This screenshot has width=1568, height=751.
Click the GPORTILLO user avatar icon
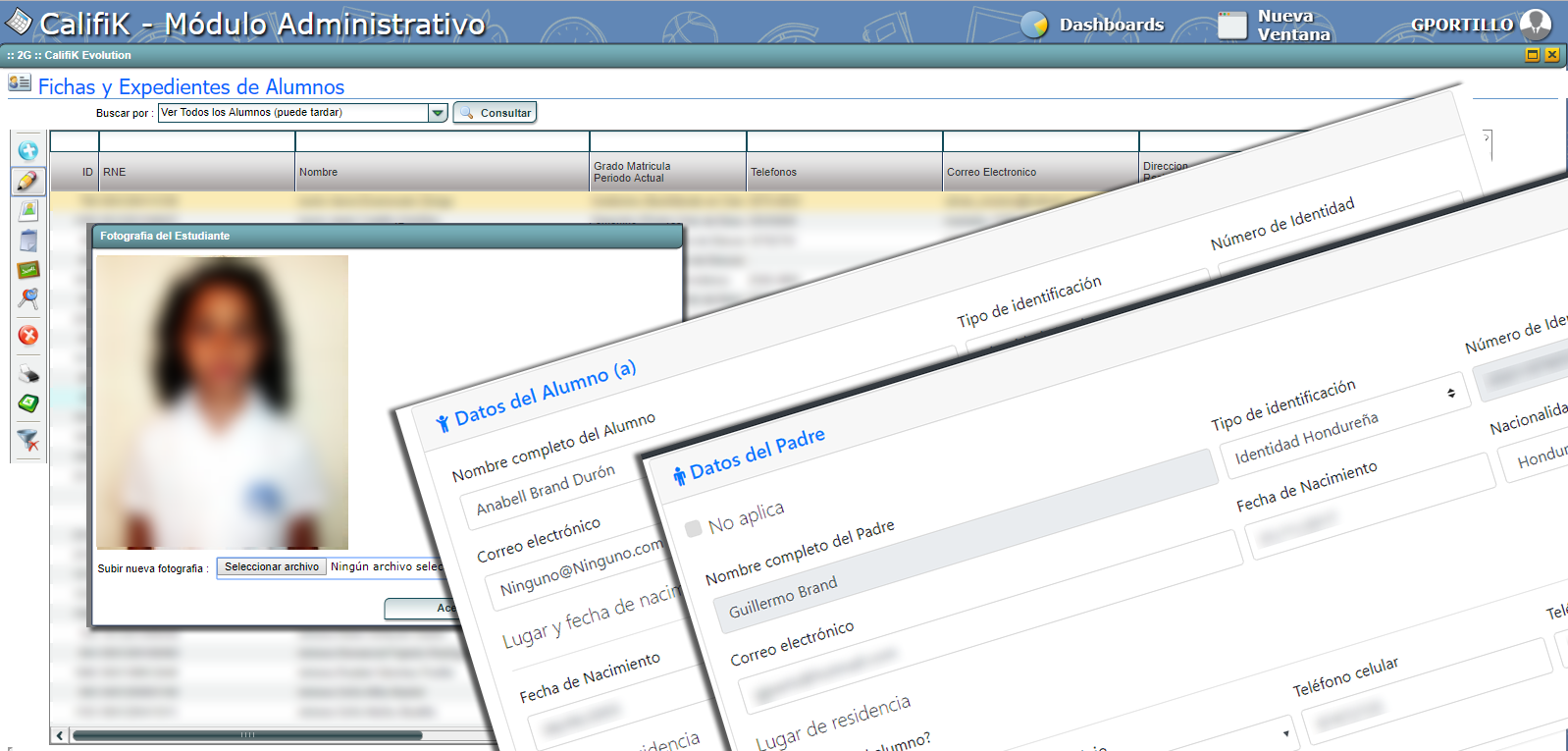1536,24
